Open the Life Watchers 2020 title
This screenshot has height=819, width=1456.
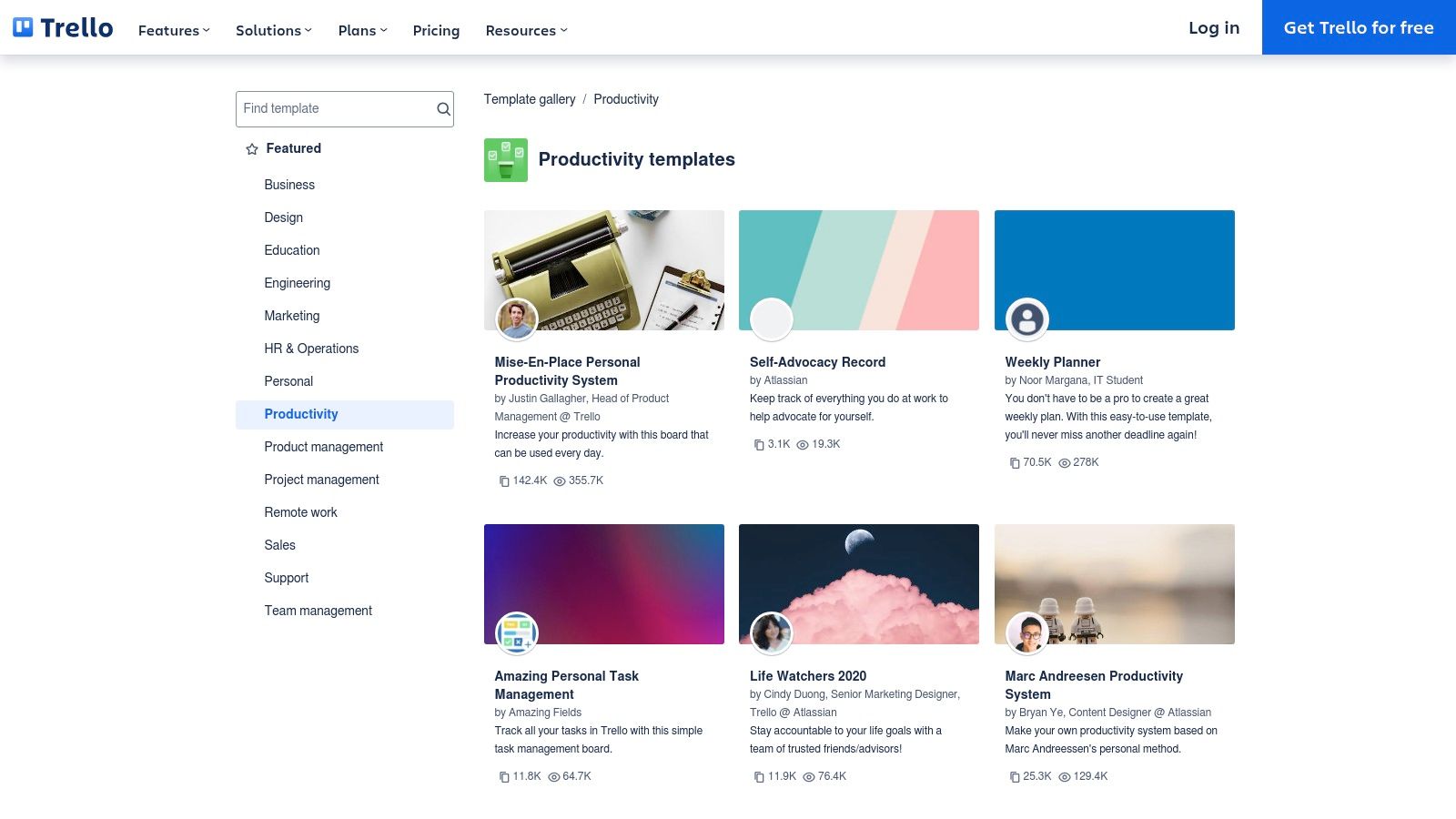coord(808,676)
